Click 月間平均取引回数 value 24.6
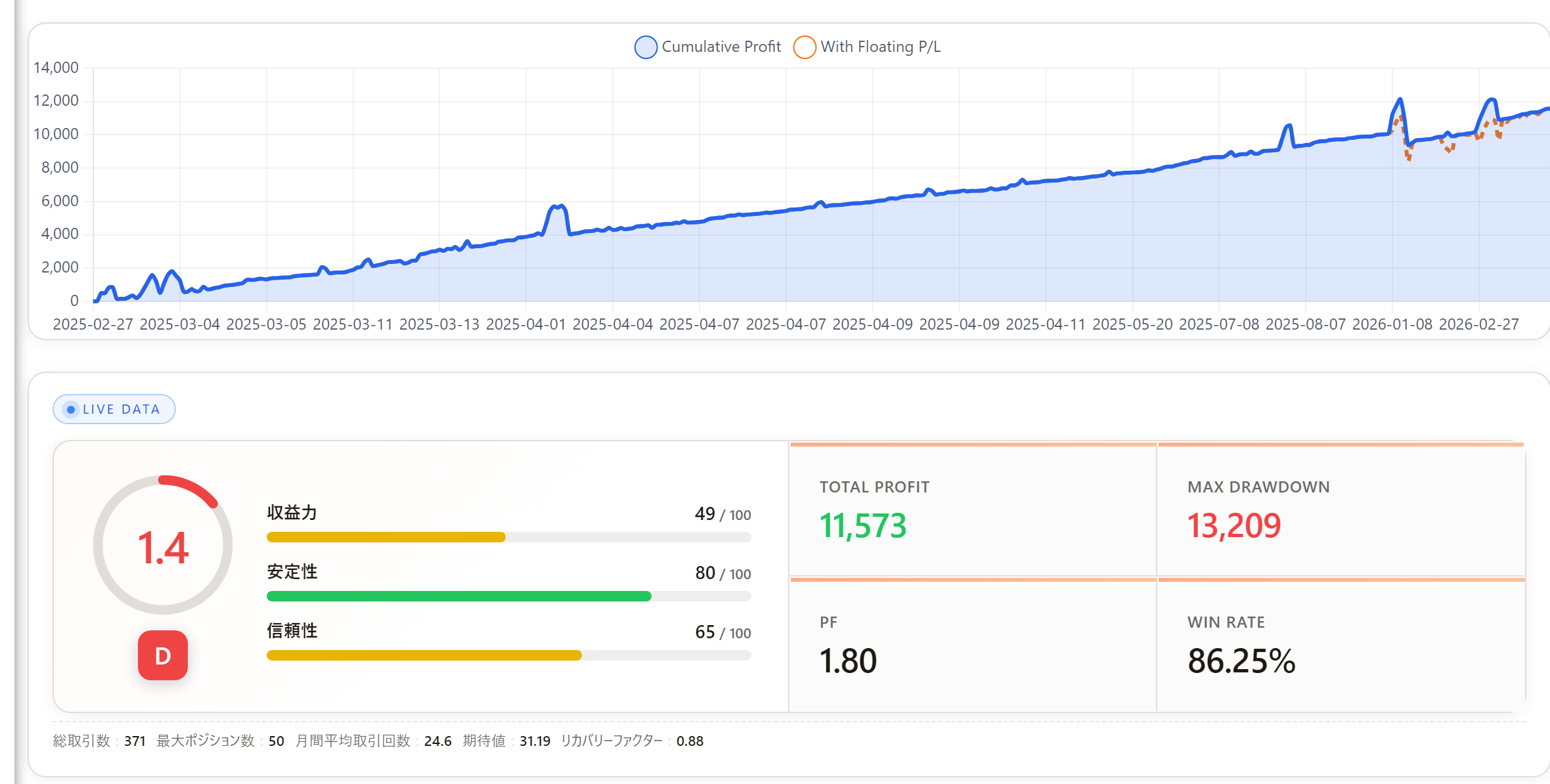 point(437,741)
